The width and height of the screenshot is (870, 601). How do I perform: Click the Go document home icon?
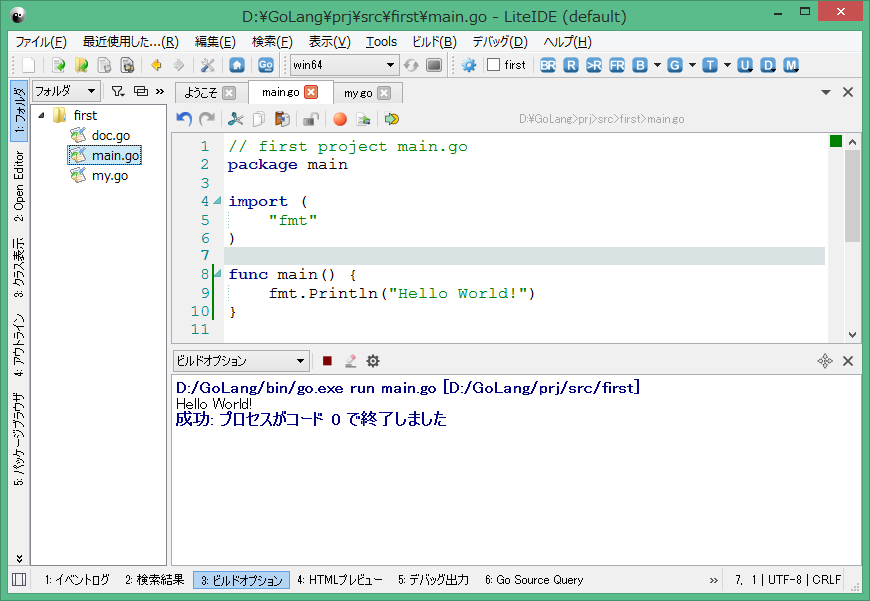pyautogui.click(x=237, y=65)
